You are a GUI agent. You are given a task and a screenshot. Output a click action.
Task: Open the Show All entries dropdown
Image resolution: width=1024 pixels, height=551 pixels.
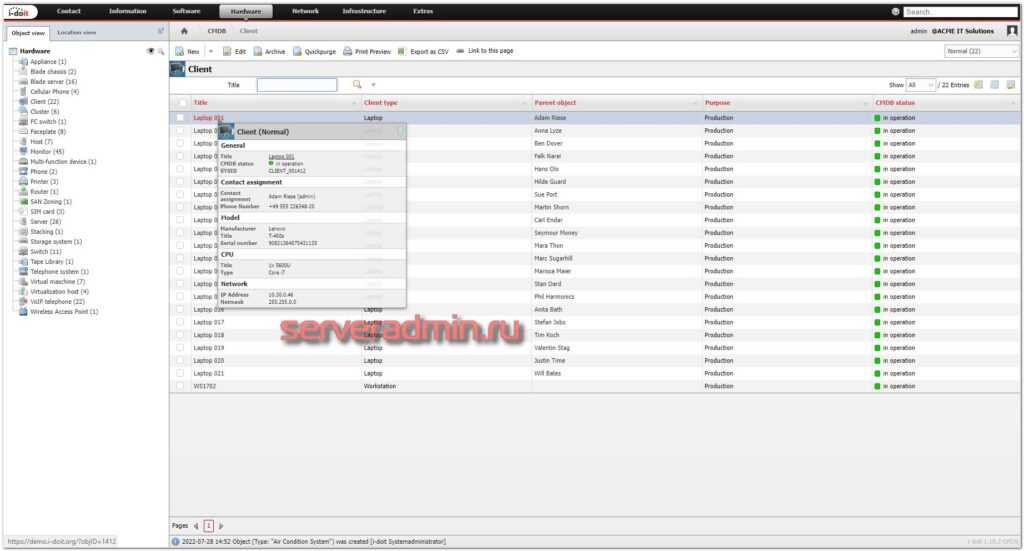click(x=921, y=85)
